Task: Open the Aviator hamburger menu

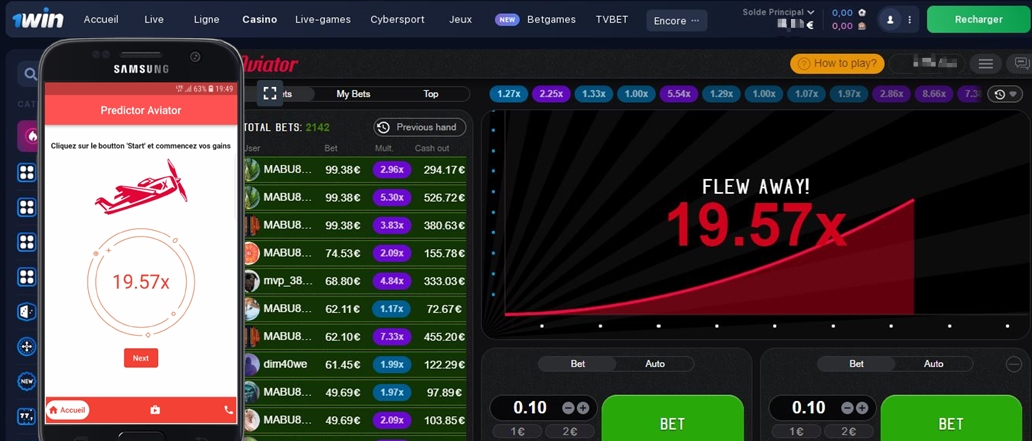Action: [985, 64]
